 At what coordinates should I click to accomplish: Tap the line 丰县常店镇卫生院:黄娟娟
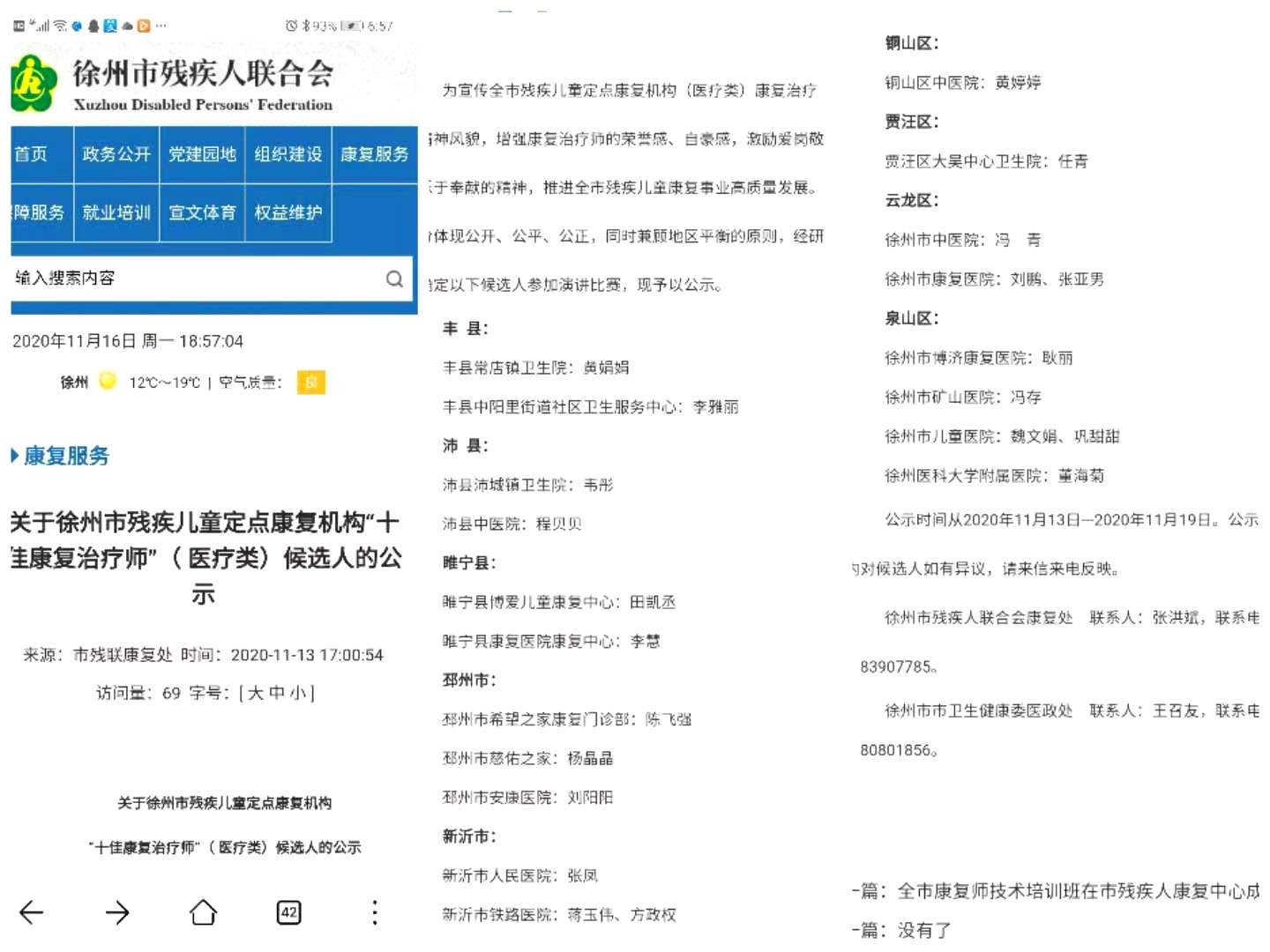coord(536,368)
